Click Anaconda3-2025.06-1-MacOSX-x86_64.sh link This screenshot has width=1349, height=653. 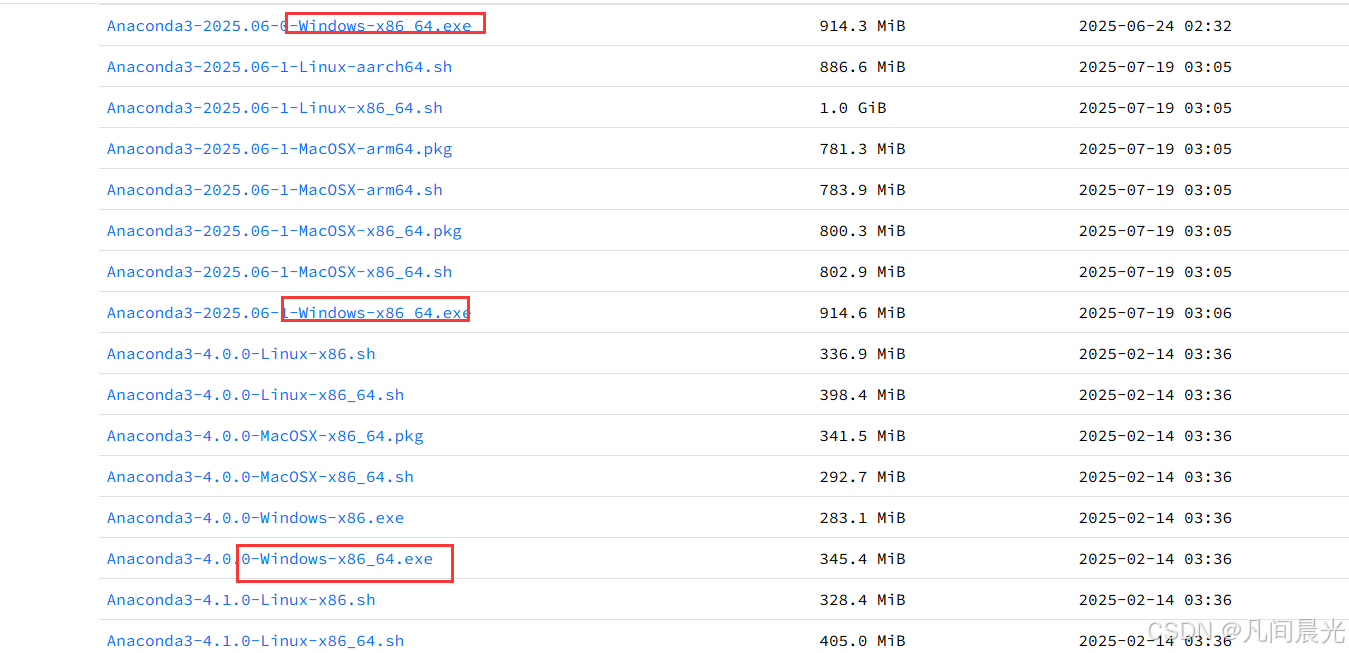coord(279,272)
